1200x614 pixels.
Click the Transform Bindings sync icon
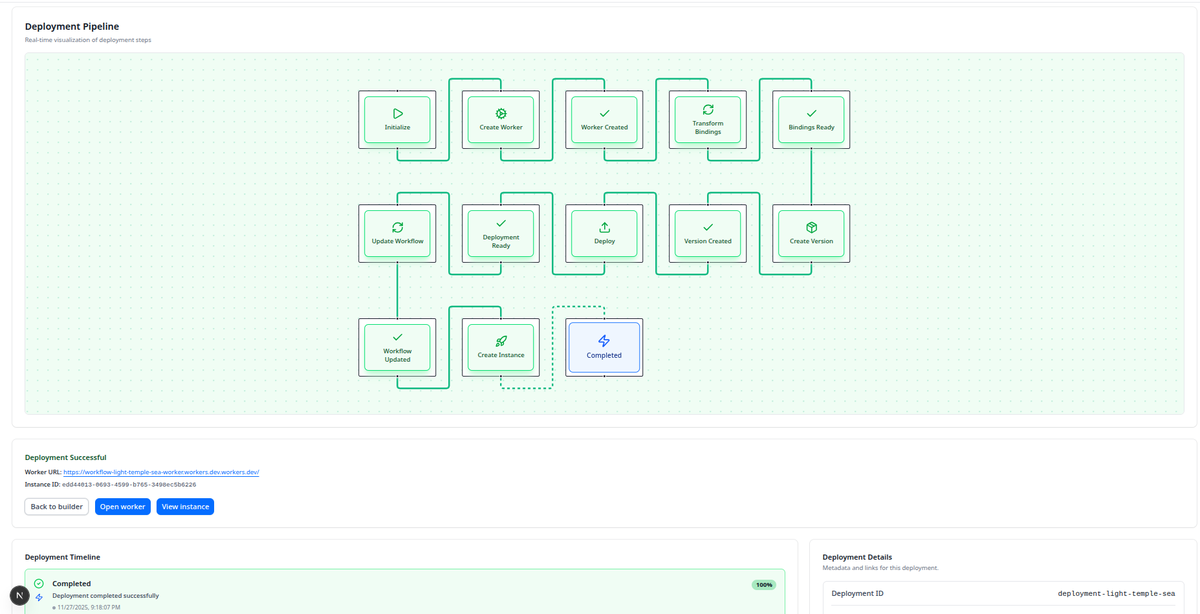coord(707,112)
